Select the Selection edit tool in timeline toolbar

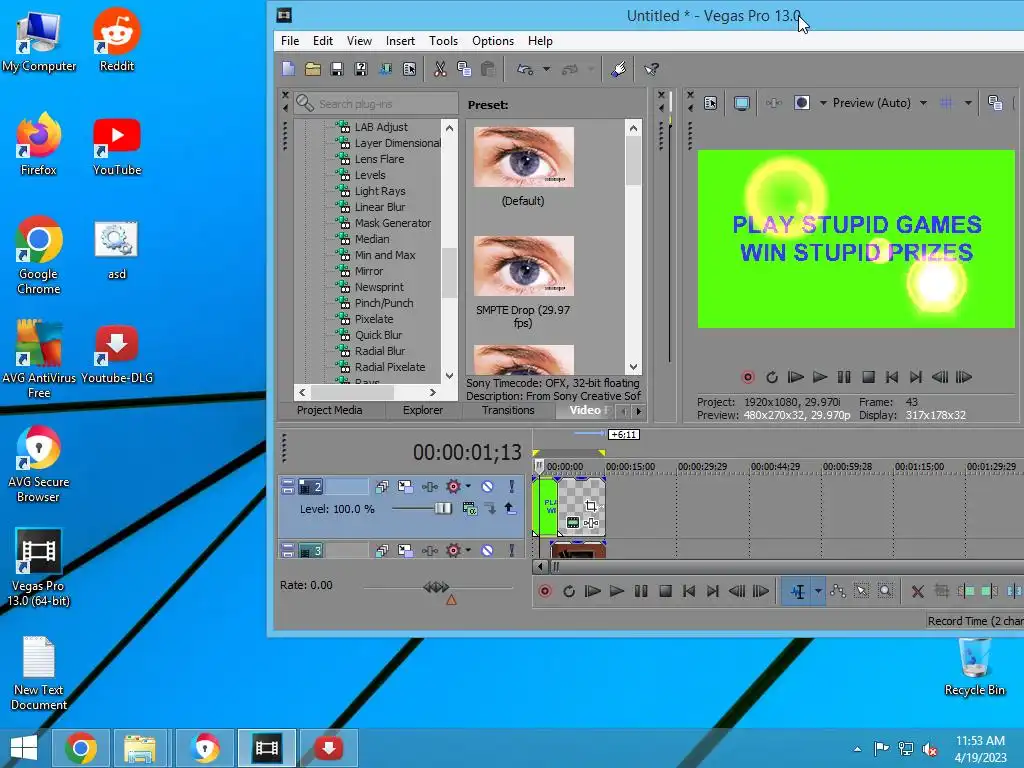[x=862, y=591]
